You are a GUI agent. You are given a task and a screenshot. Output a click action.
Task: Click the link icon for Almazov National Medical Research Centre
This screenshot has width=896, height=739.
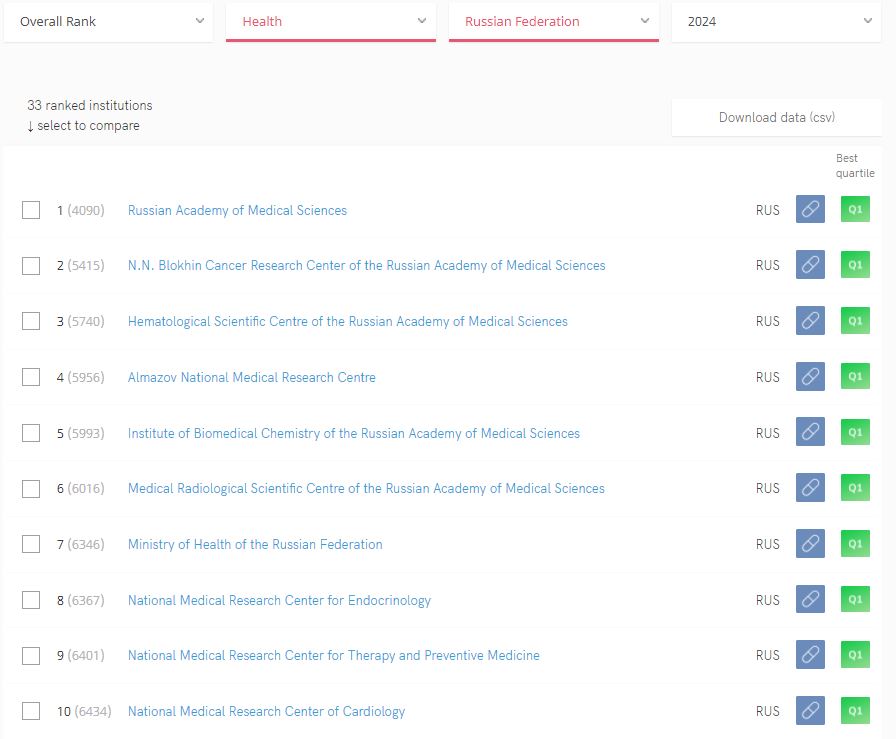(x=810, y=377)
